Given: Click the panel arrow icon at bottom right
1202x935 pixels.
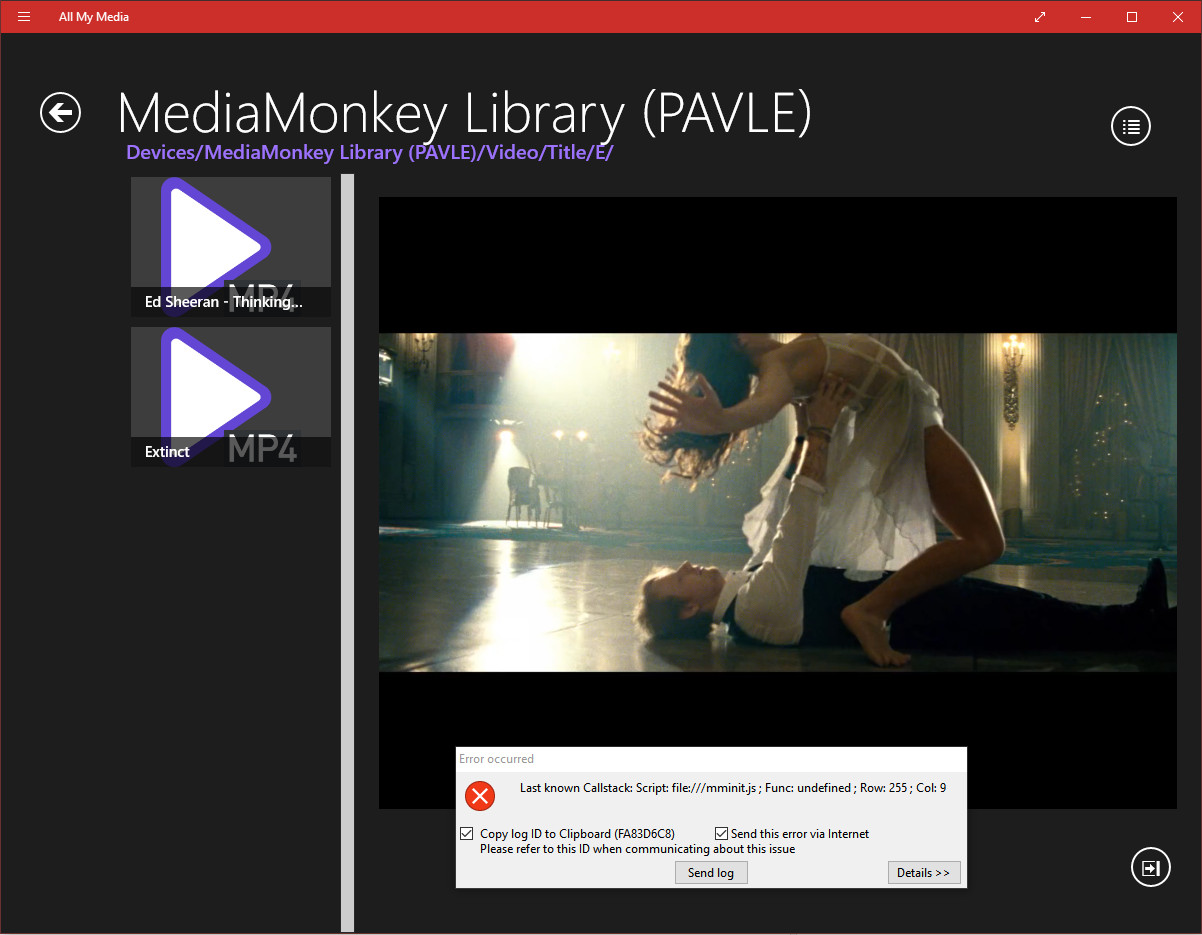Looking at the screenshot, I should point(1150,867).
